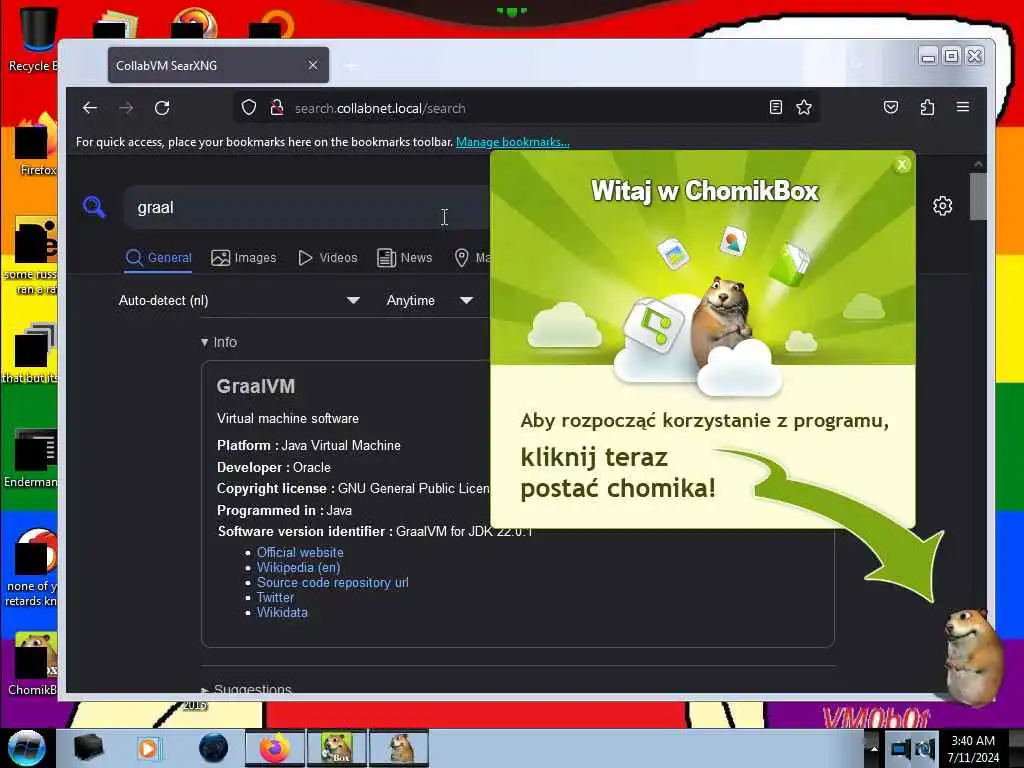Open the ChomikBox desktop shortcut
This screenshot has width=1024, height=768.
pos(34,663)
